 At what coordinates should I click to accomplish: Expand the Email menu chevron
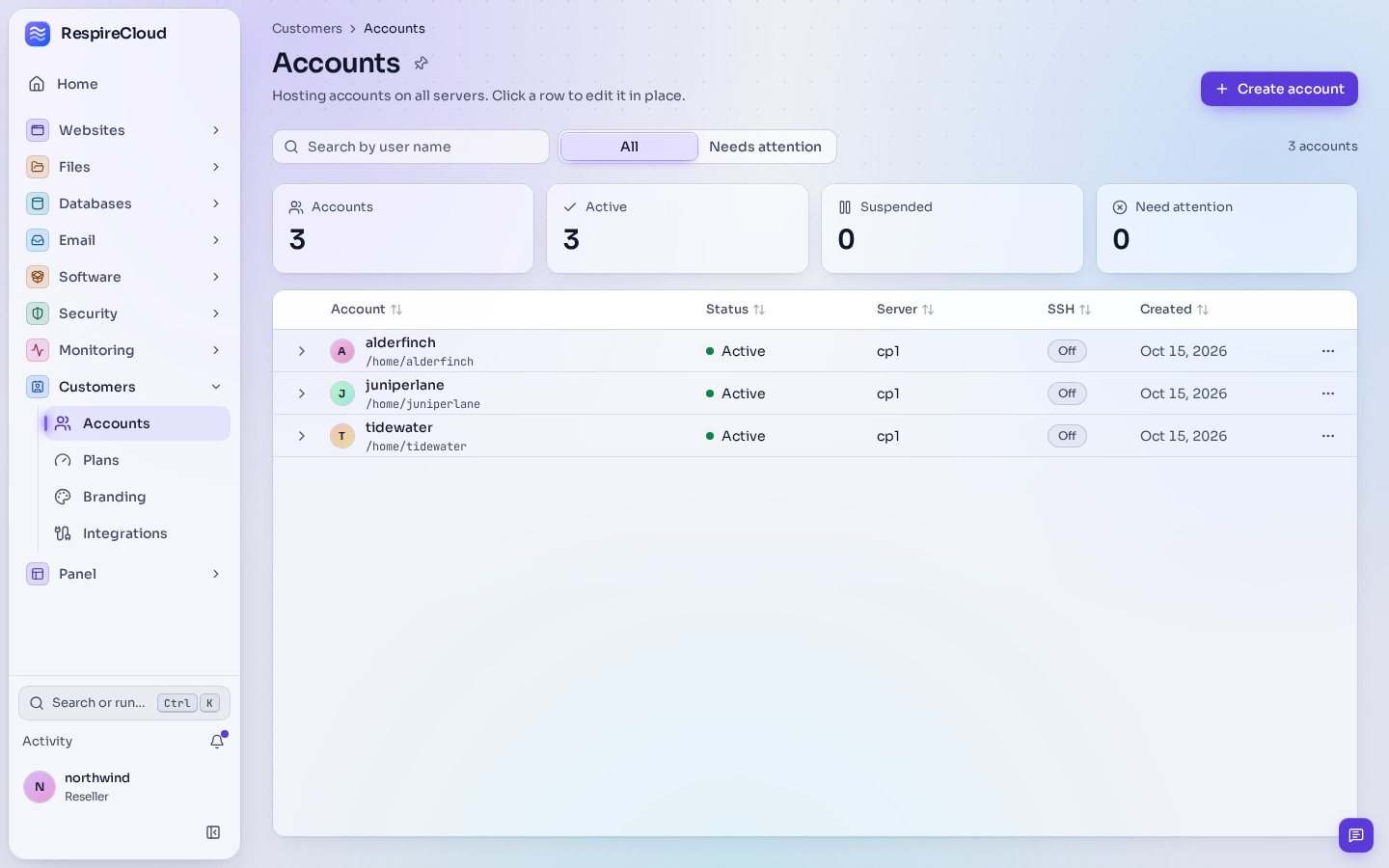(x=216, y=240)
